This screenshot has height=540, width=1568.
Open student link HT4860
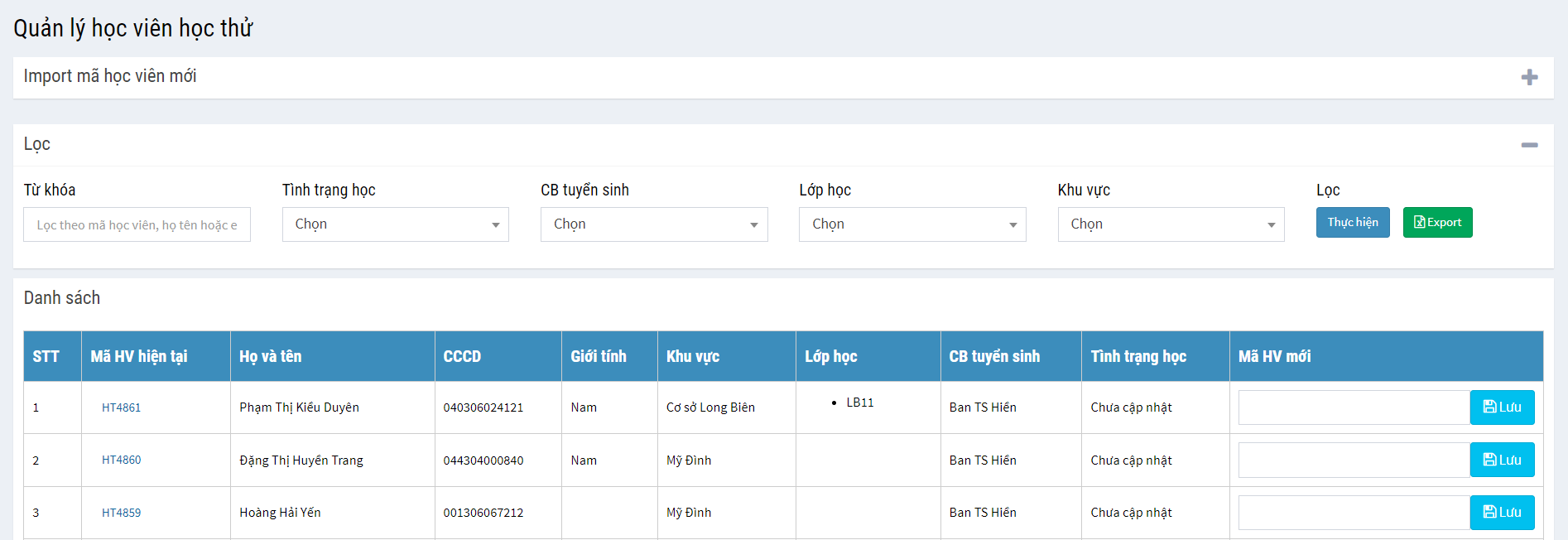pyautogui.click(x=121, y=460)
